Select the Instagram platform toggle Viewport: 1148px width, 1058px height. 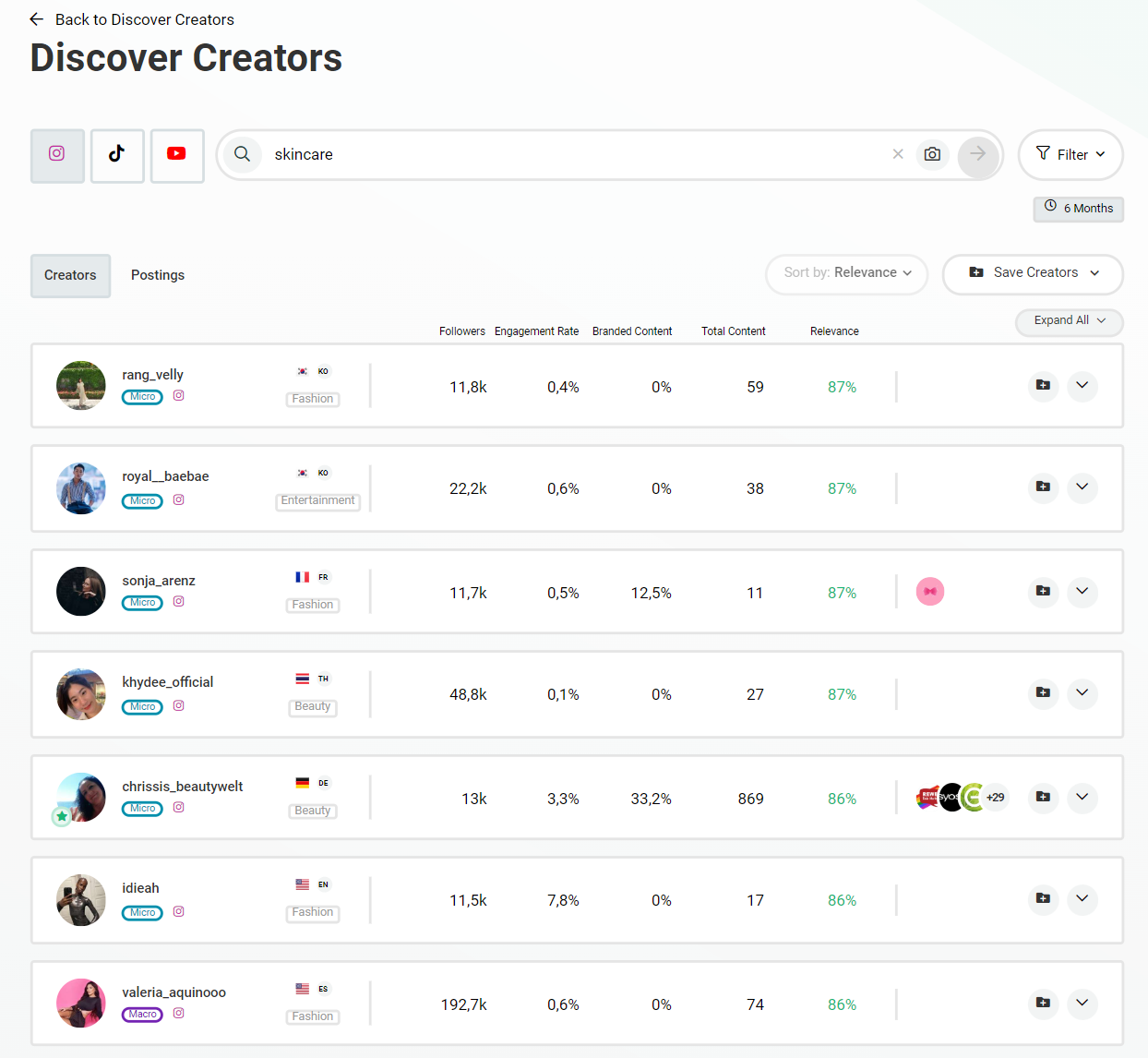coord(57,155)
